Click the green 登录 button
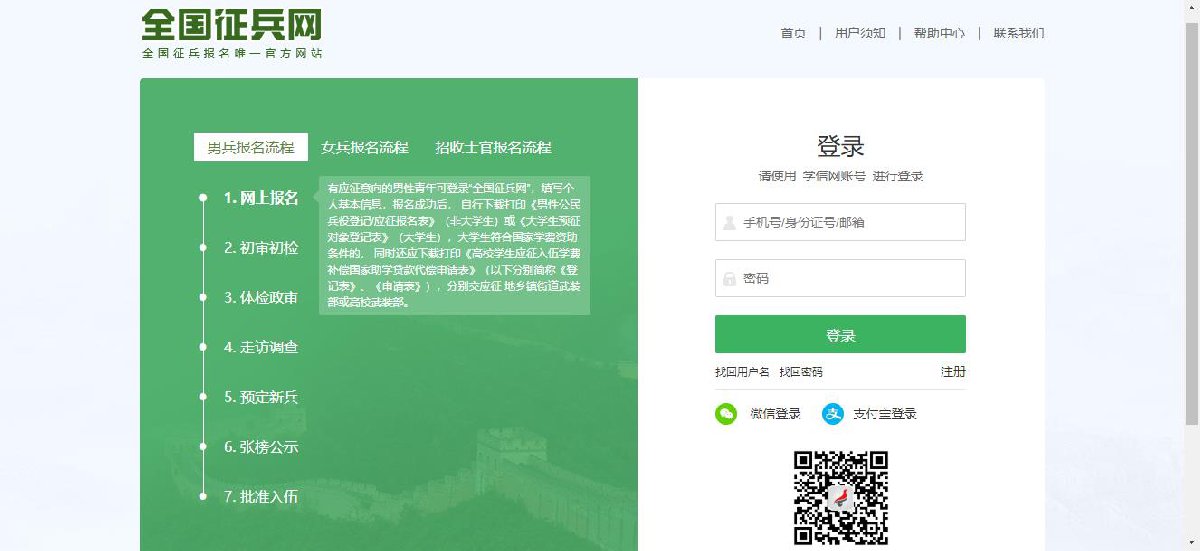The height and width of the screenshot is (551, 1200). pyautogui.click(x=840, y=334)
